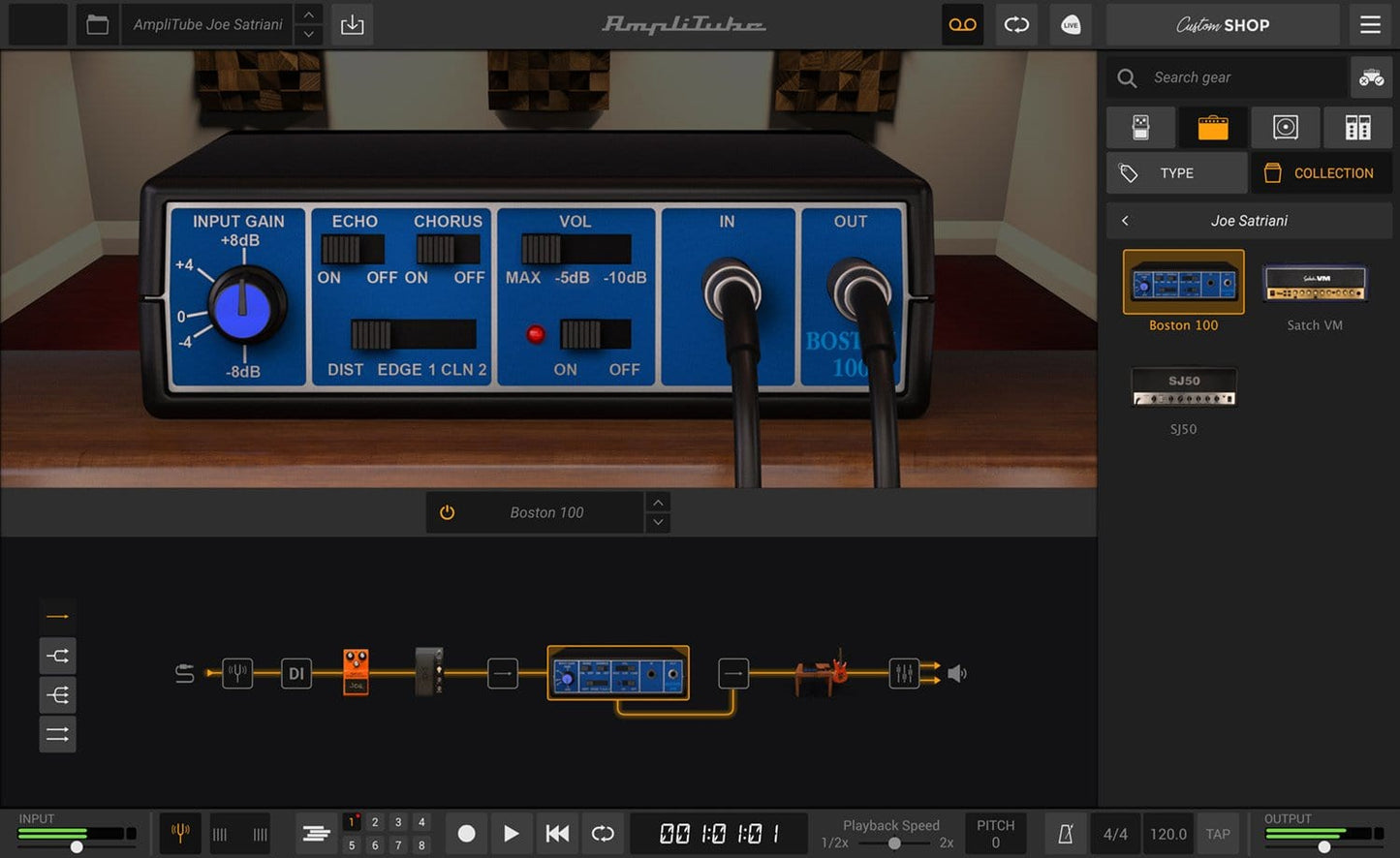Choose previous amp model with up chevron
The image size is (1400, 858).
(x=658, y=502)
